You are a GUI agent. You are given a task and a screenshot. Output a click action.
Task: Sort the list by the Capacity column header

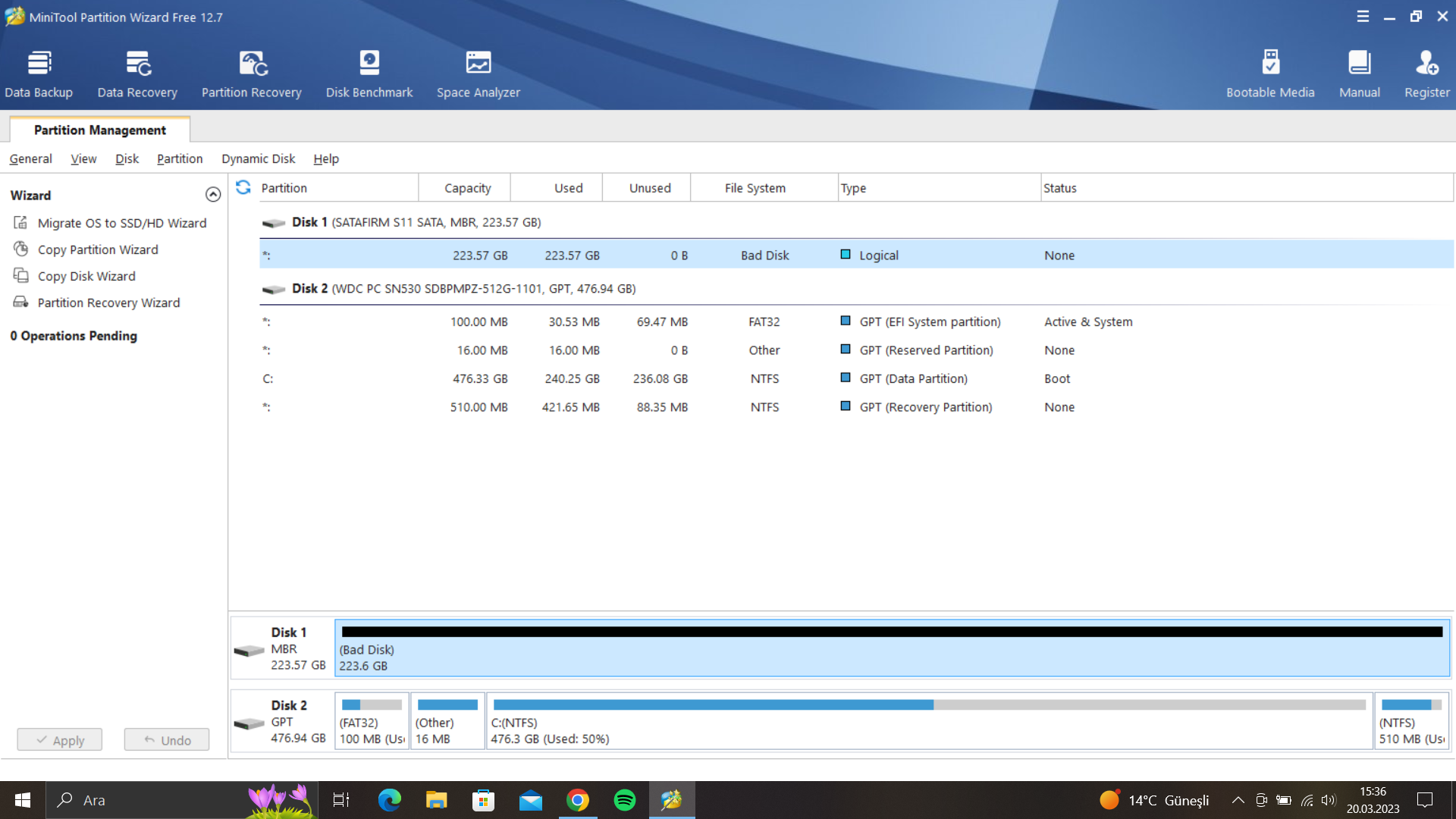click(467, 188)
